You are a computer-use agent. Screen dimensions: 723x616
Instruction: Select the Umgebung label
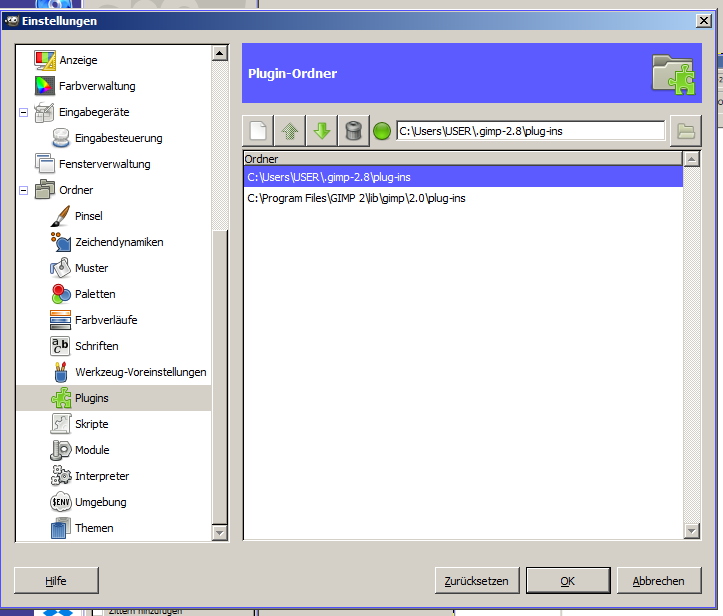pos(101,502)
